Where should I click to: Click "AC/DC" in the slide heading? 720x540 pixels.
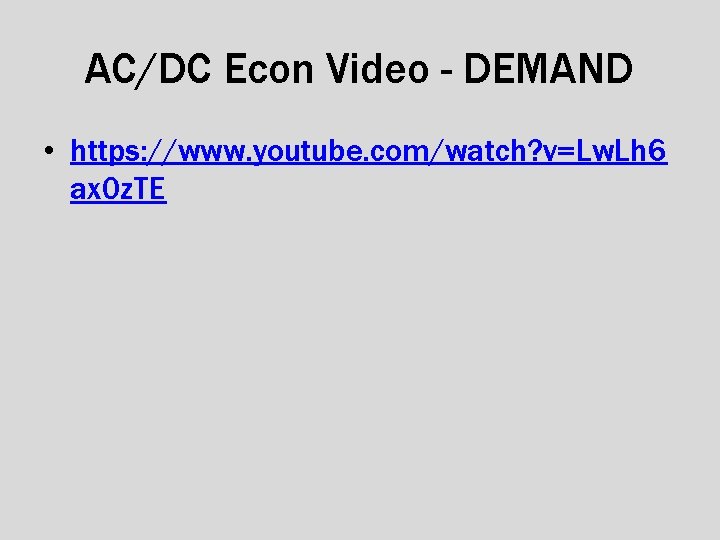tap(148, 69)
